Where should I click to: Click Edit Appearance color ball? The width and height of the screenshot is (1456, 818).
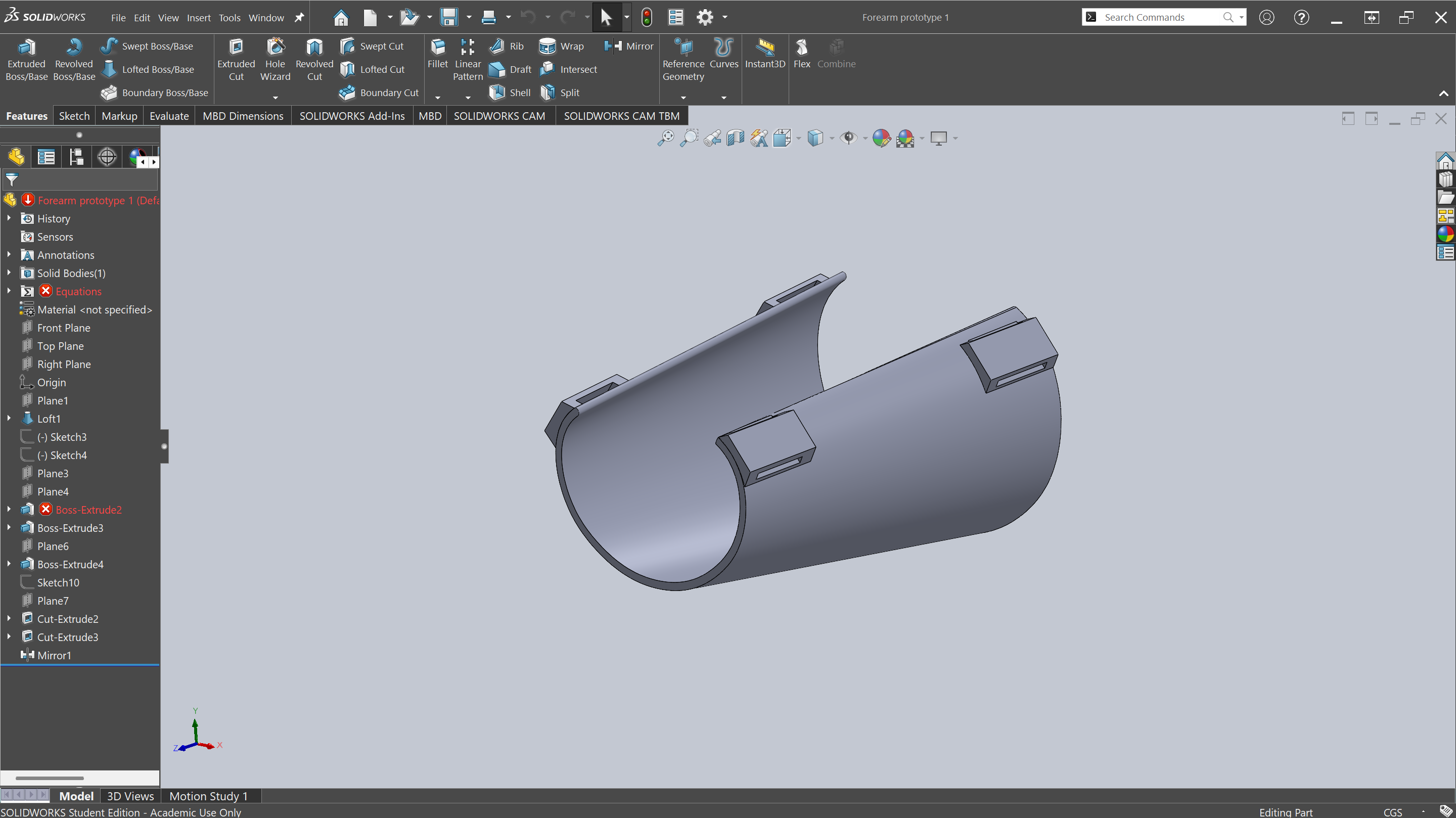click(881, 138)
